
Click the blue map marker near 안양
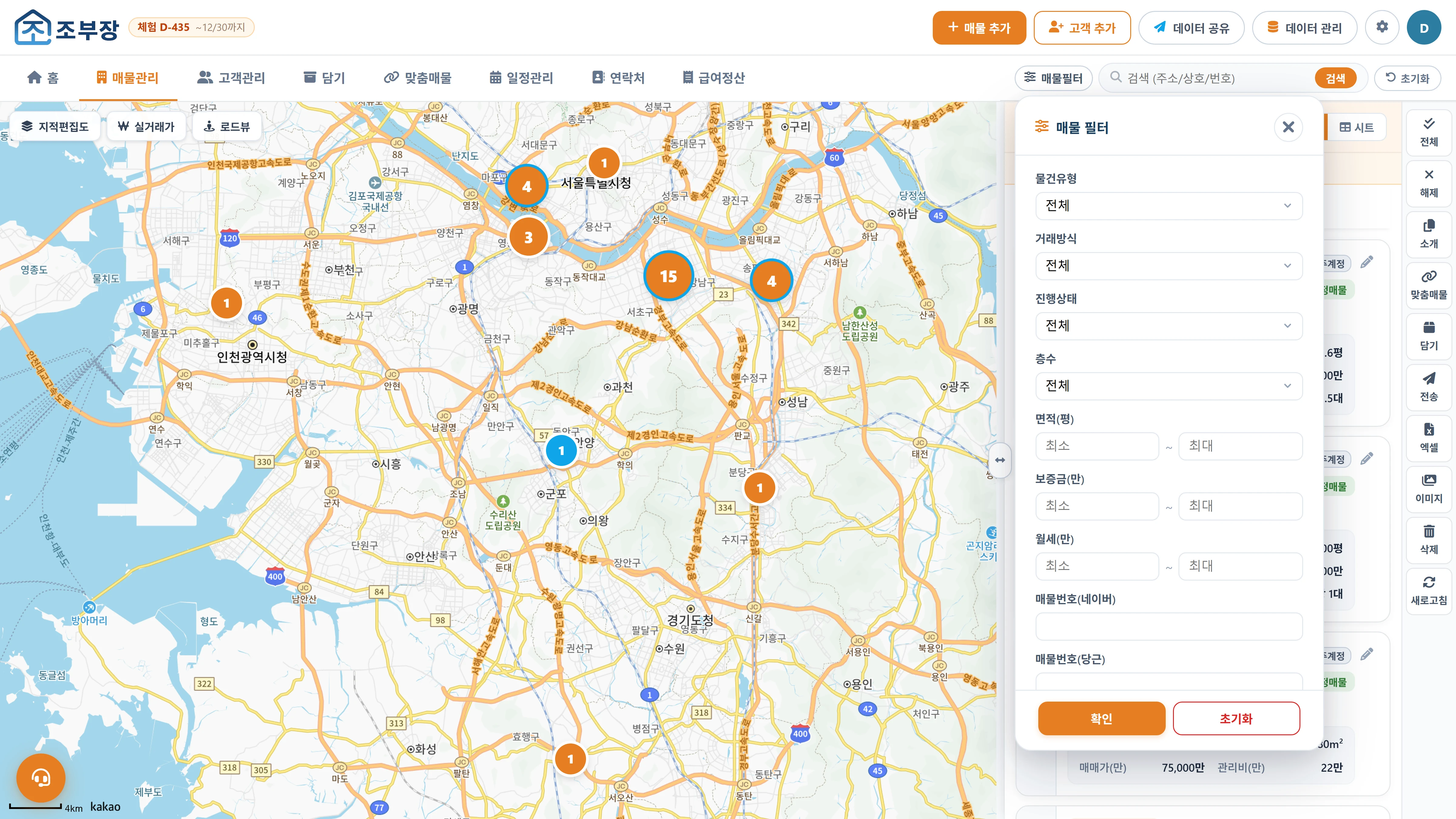pos(561,450)
